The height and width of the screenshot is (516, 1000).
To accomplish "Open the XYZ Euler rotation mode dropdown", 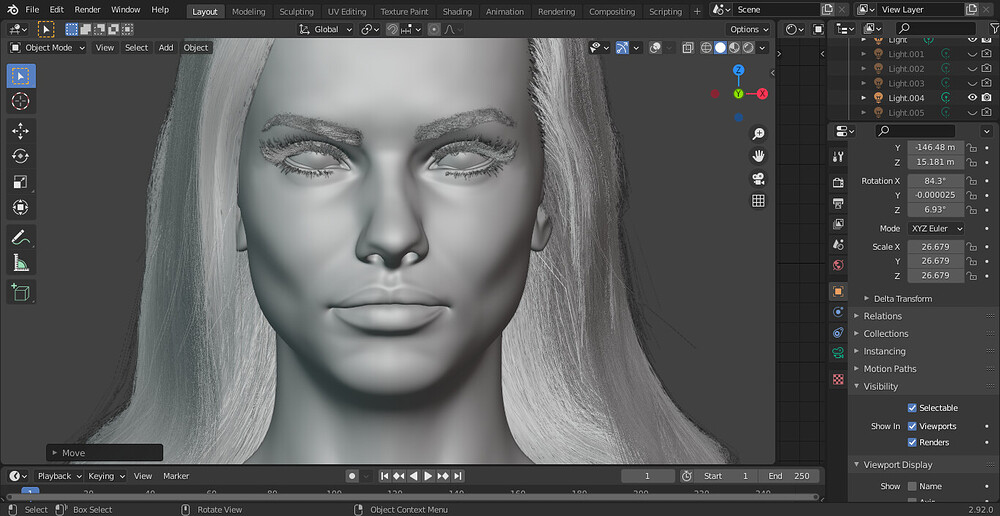I will click(x=936, y=228).
